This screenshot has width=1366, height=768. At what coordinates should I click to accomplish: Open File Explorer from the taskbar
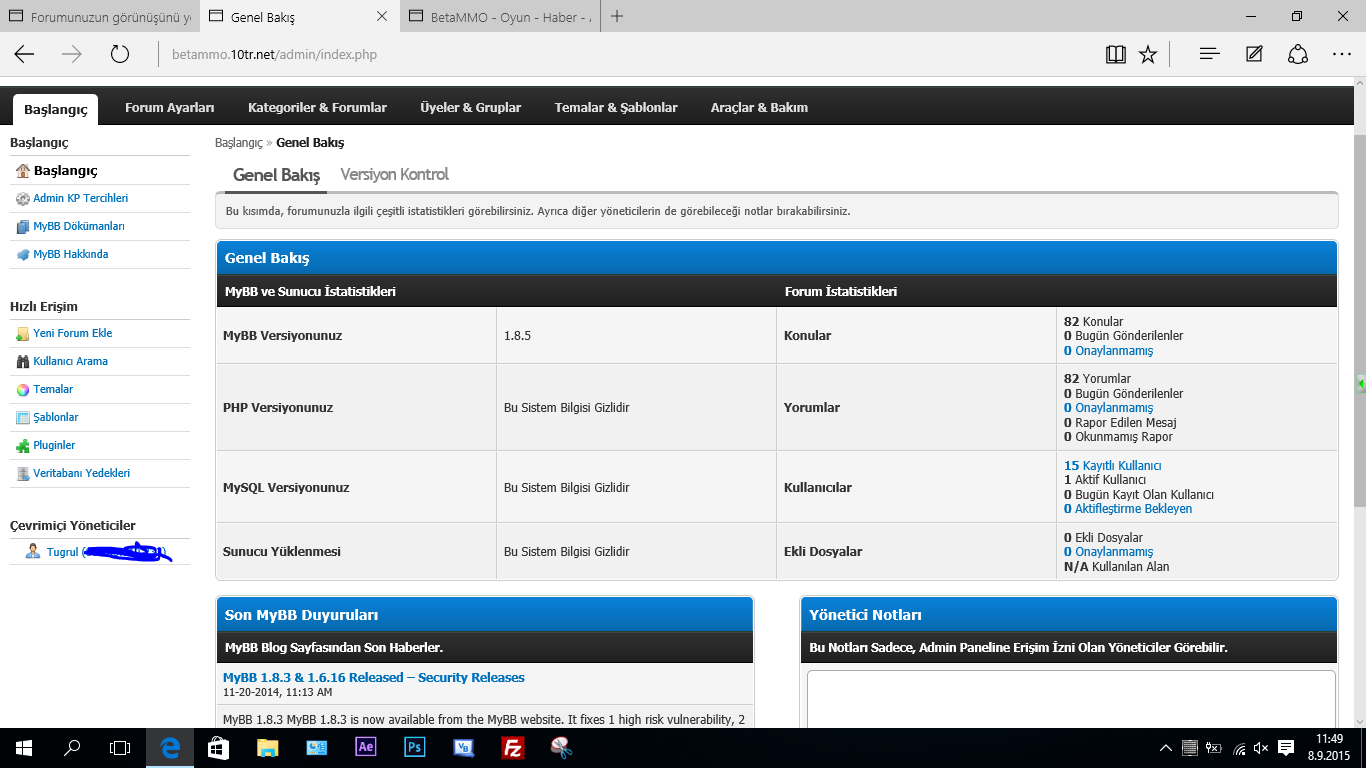click(267, 747)
